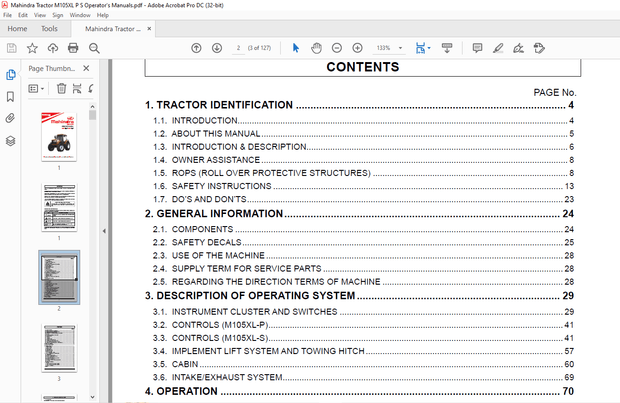Select the cover page thumbnail with tractor
Viewport: 620px width, 403px height.
tap(59, 136)
